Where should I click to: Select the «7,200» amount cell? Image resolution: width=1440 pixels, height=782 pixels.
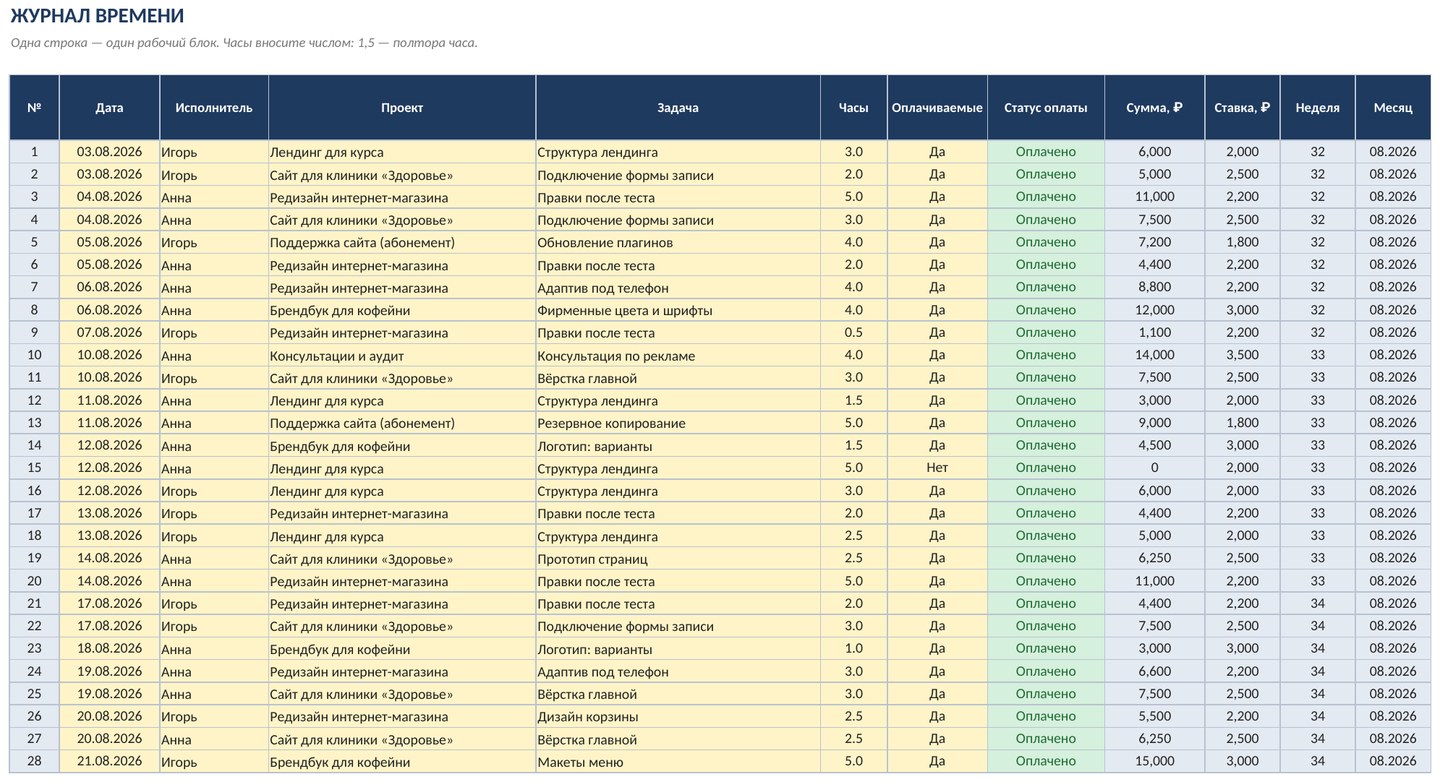tap(1154, 242)
